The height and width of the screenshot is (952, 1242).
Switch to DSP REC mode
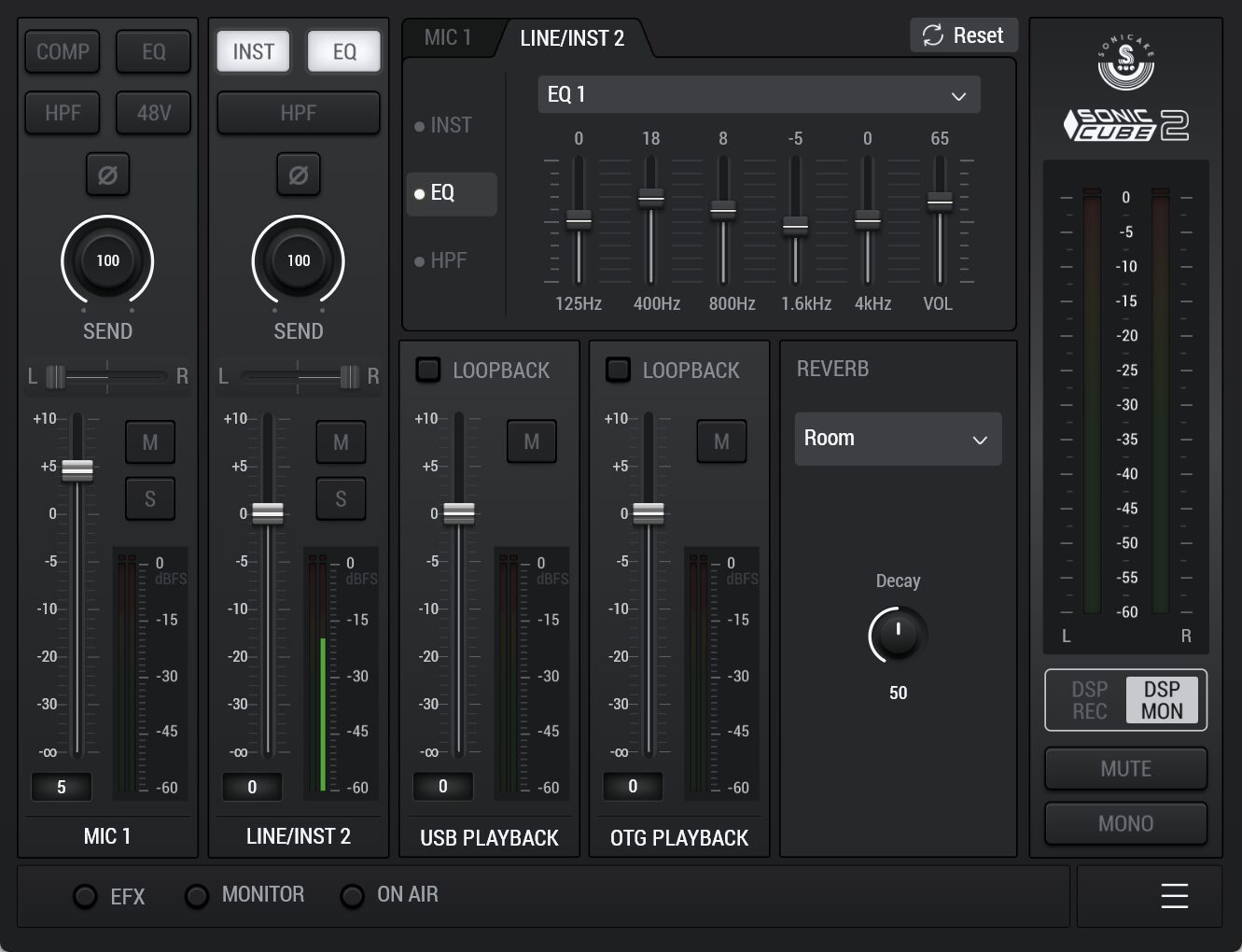[1088, 700]
